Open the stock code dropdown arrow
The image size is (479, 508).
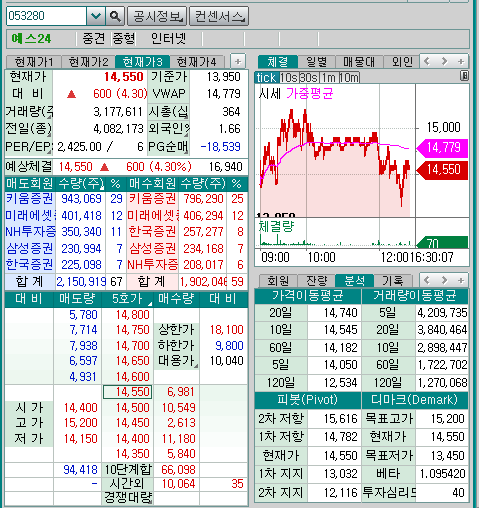point(96,16)
